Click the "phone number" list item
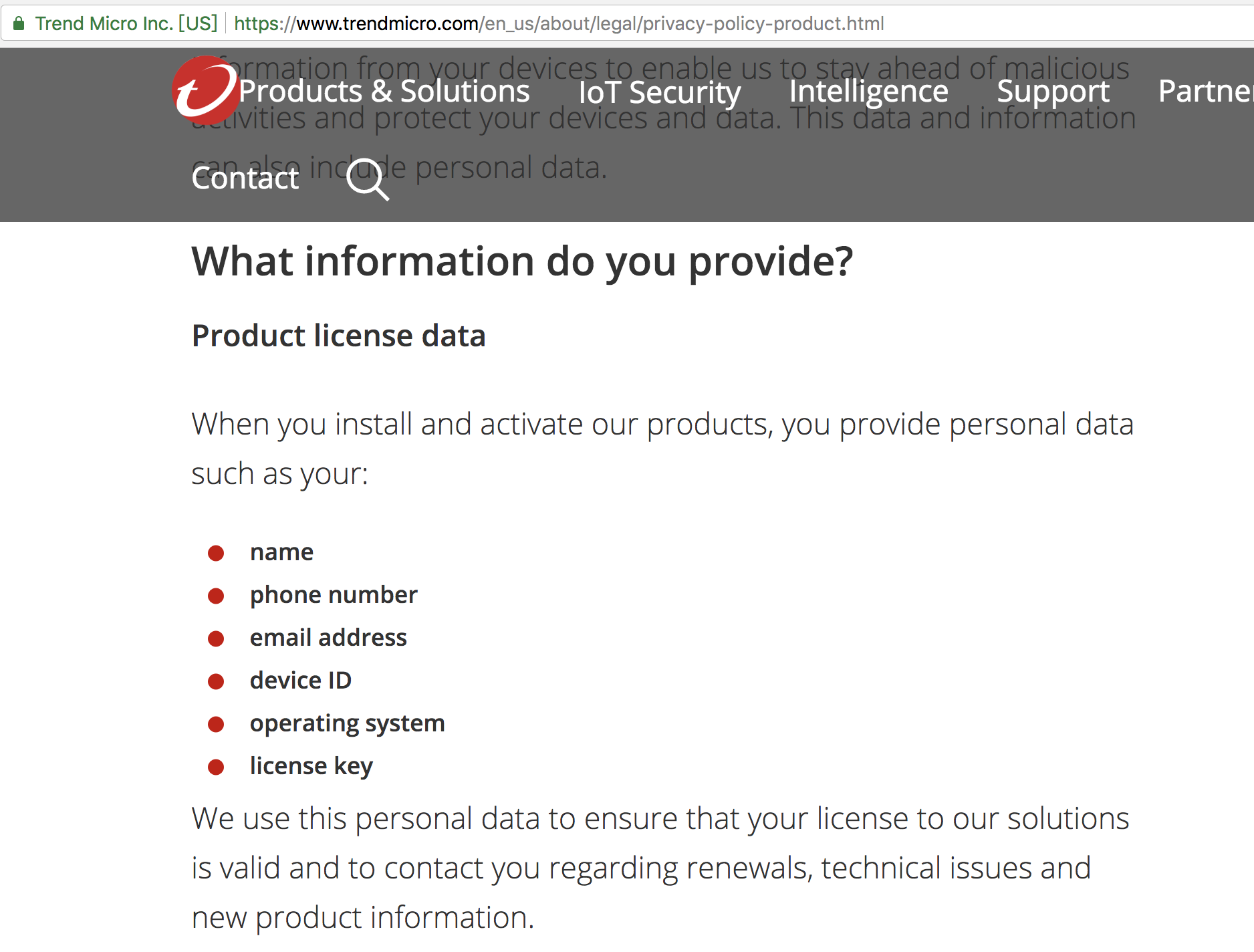Screen dimensions: 1254x952 [x=334, y=595]
